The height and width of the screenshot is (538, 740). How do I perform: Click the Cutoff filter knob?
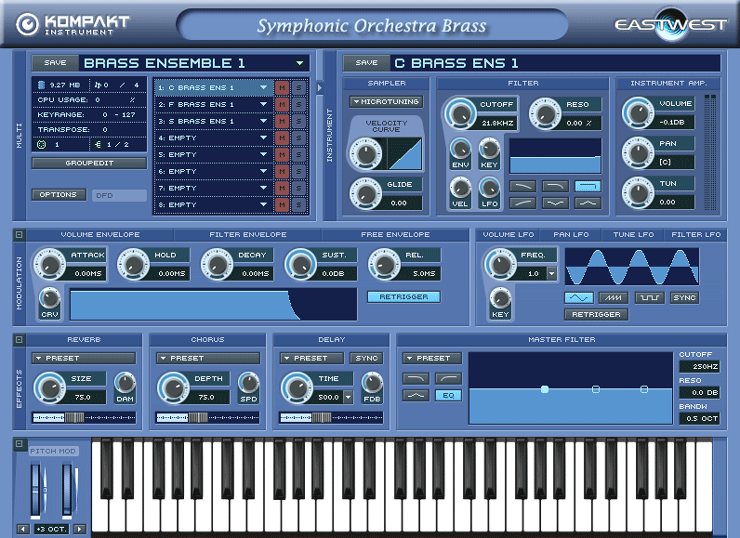click(460, 114)
